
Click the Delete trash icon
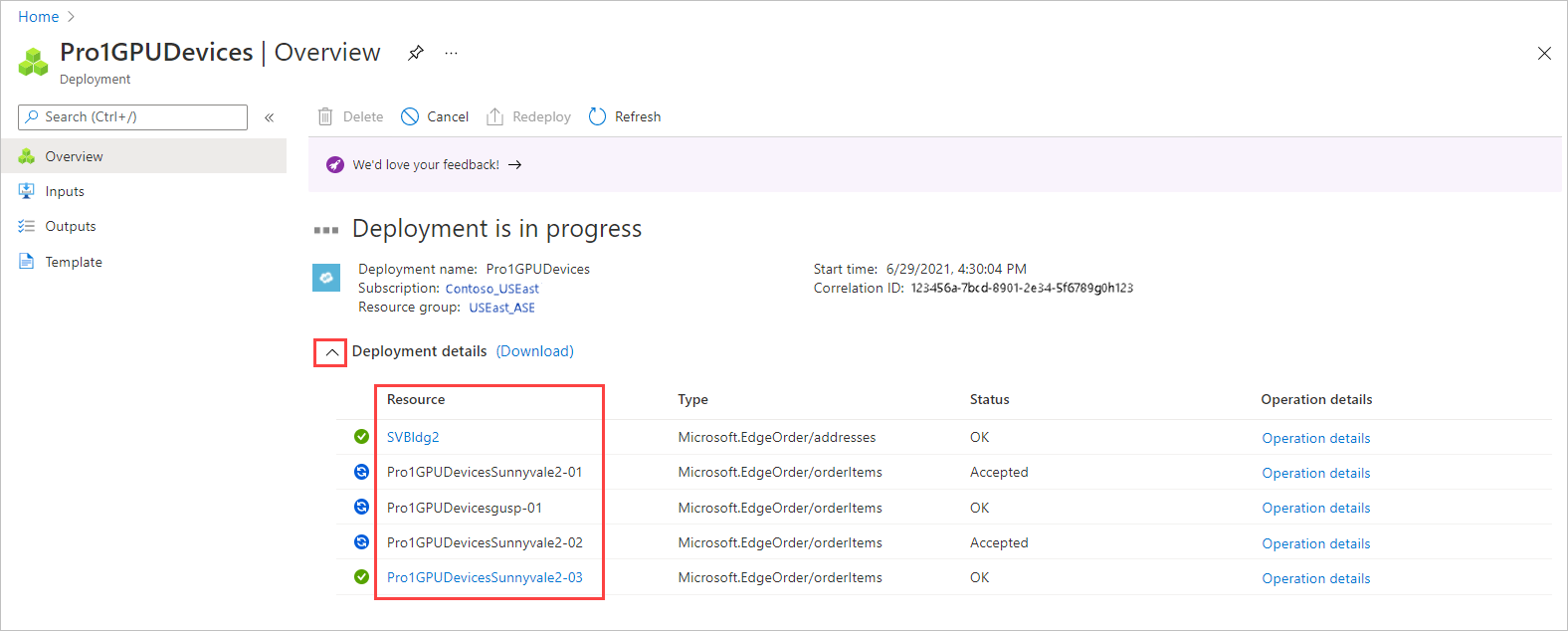[x=325, y=116]
